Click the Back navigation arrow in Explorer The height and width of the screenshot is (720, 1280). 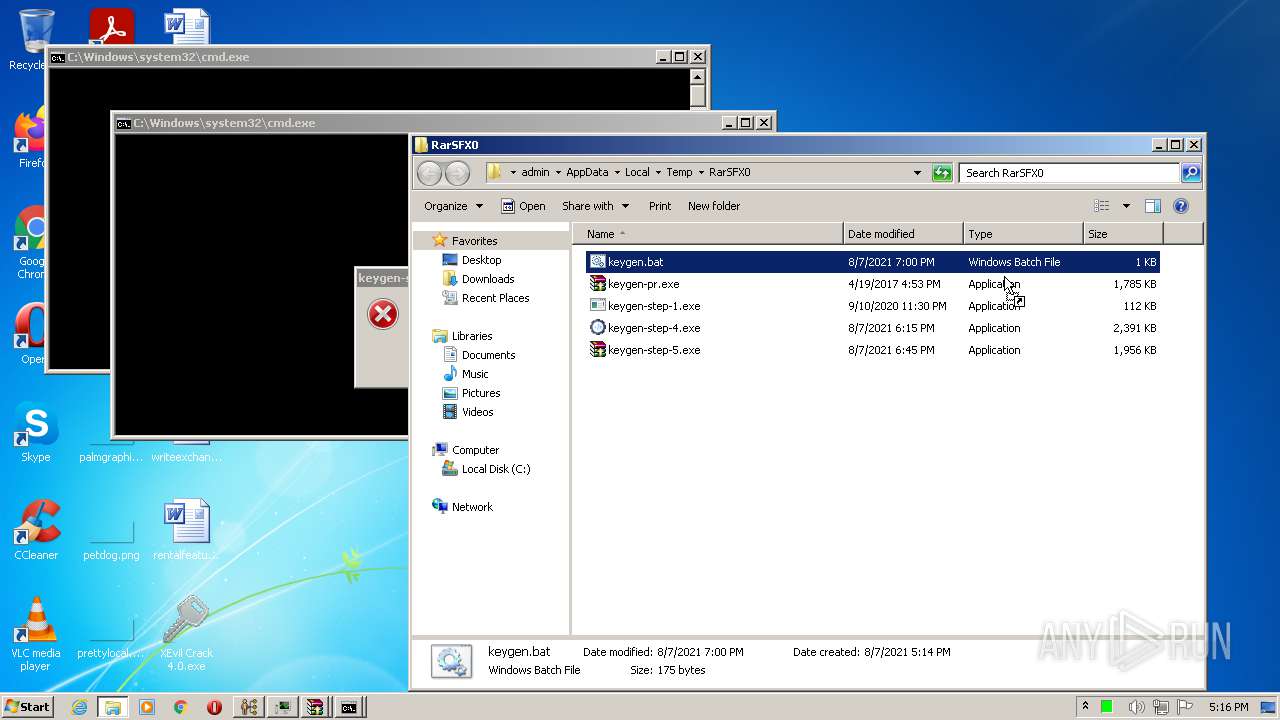[x=430, y=173]
